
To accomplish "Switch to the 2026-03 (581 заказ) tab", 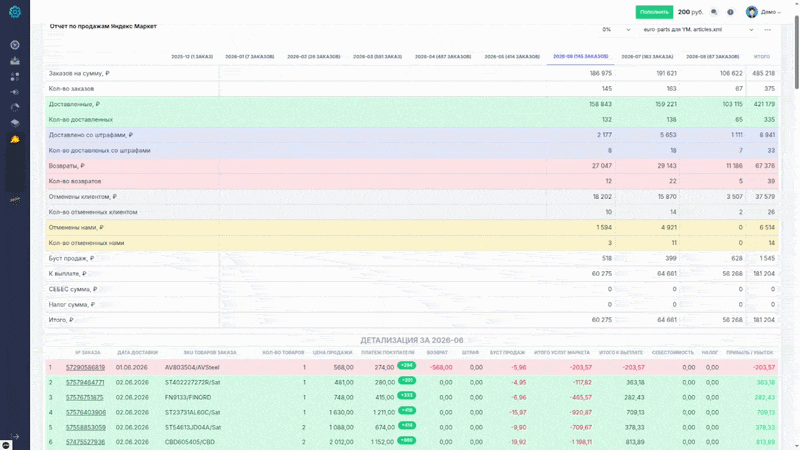I will tap(378, 57).
